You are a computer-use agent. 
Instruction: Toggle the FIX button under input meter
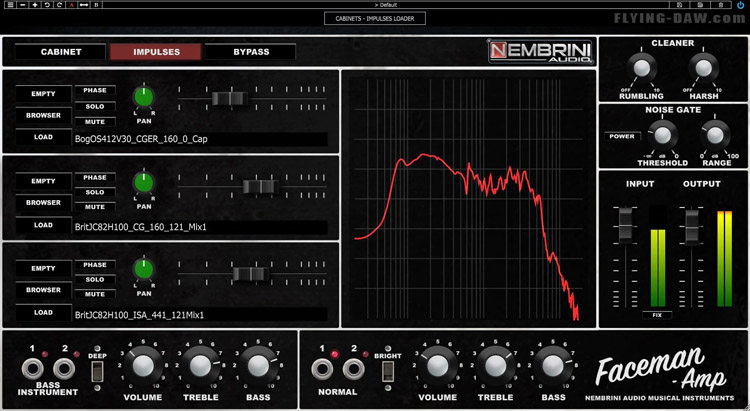coord(657,315)
